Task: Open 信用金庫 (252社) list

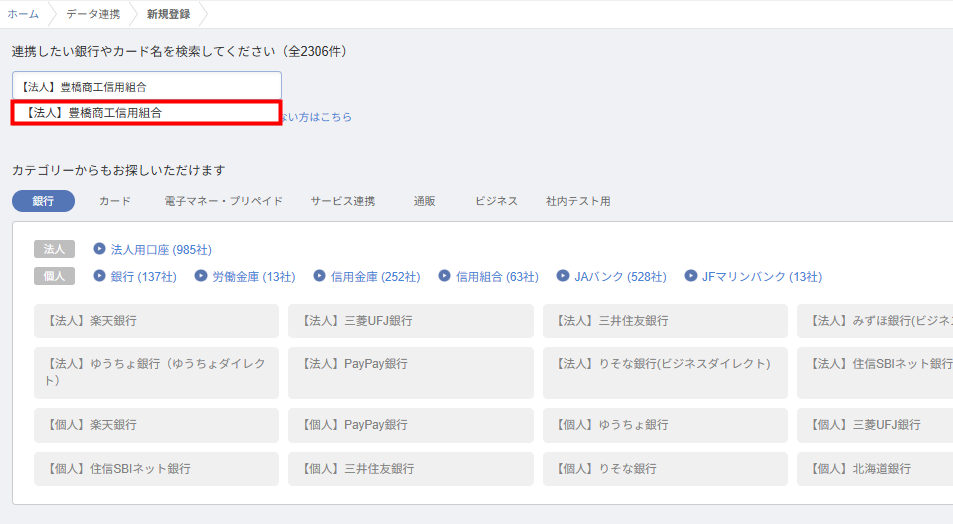Action: [x=376, y=277]
